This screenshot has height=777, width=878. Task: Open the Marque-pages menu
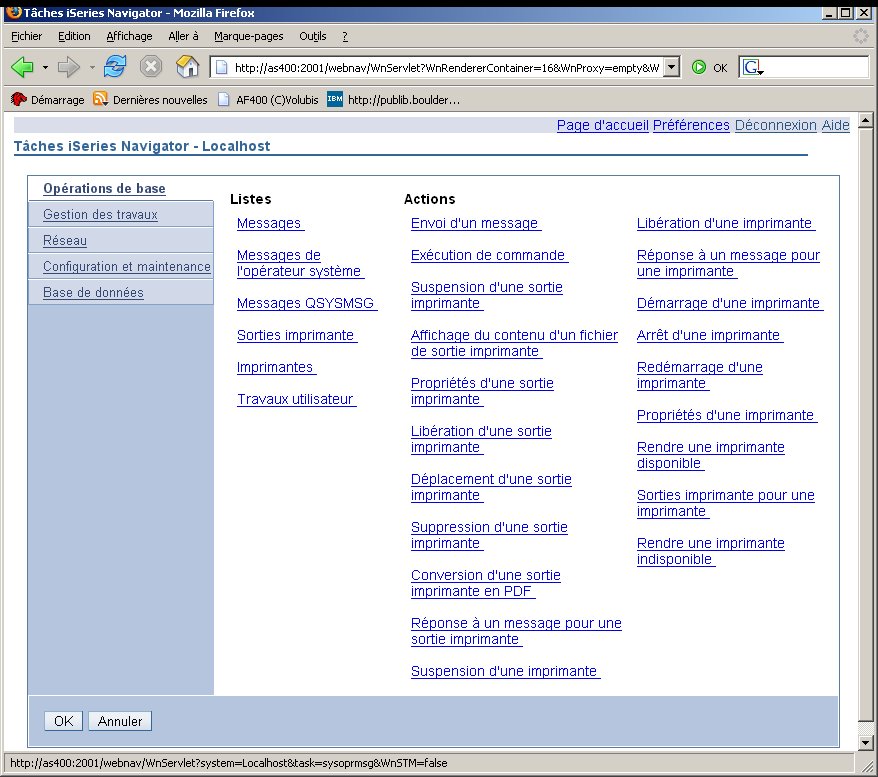(249, 36)
